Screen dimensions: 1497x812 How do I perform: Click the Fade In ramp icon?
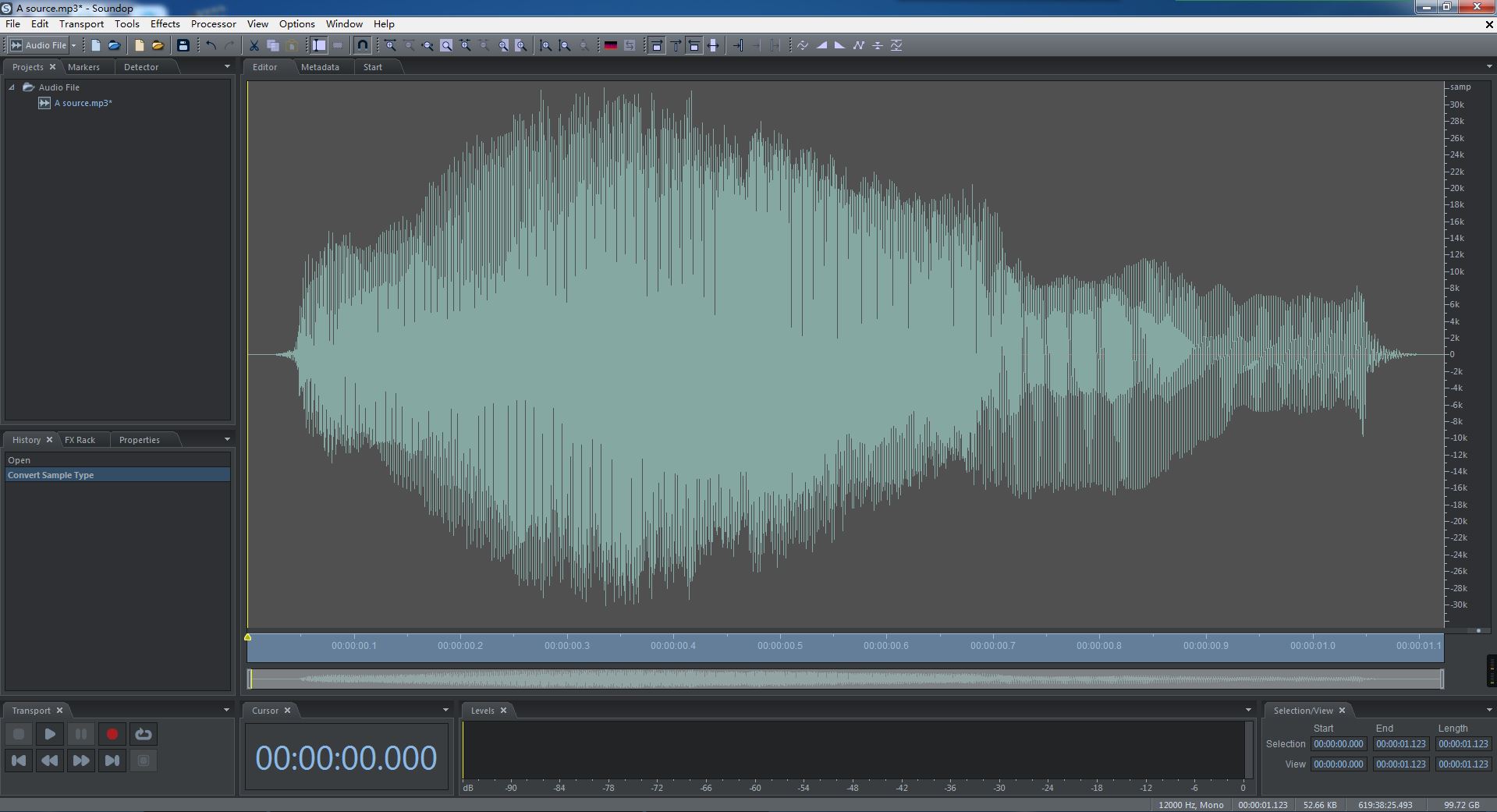click(821, 45)
